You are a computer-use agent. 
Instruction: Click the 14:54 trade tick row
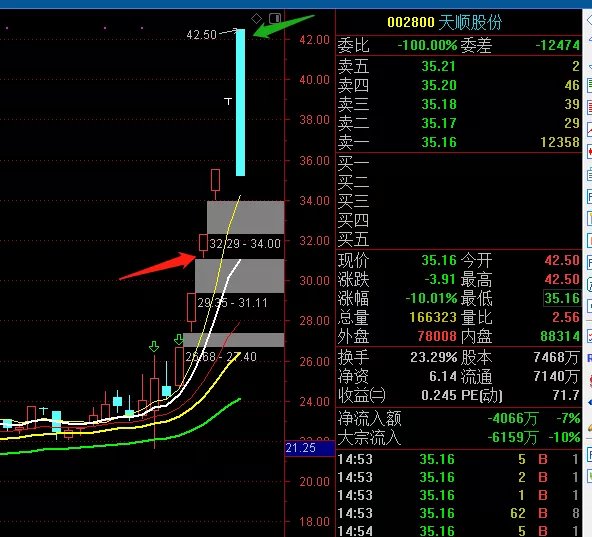point(458,531)
